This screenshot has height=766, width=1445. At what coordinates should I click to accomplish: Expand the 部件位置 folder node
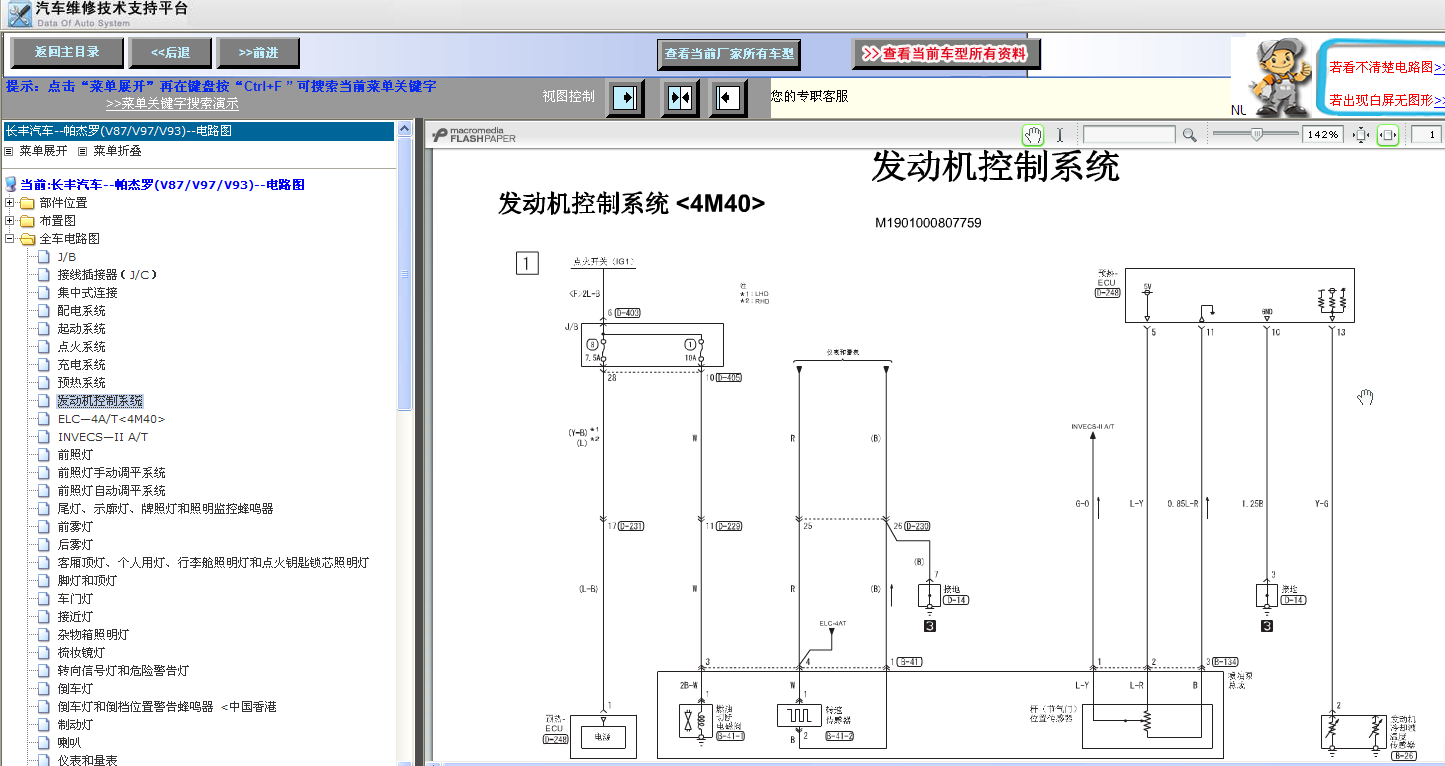pos(10,203)
